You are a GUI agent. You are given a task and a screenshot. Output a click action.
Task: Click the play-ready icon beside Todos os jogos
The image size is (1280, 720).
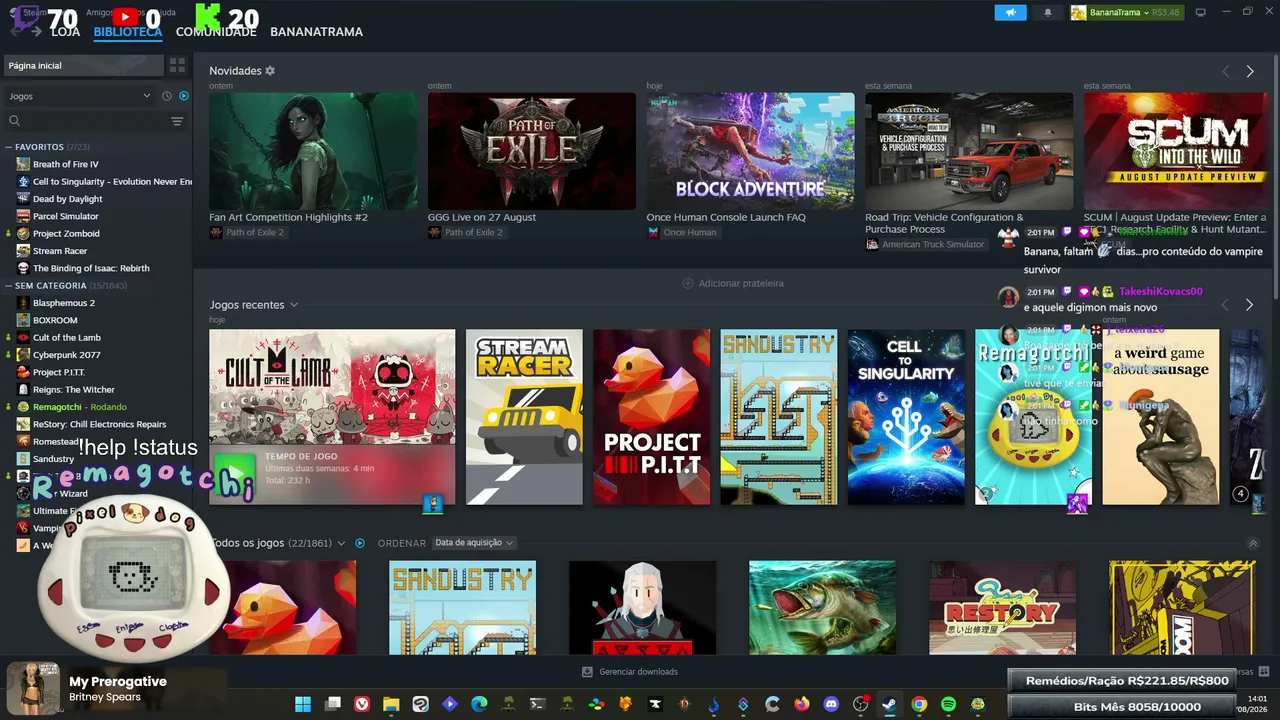(x=360, y=543)
